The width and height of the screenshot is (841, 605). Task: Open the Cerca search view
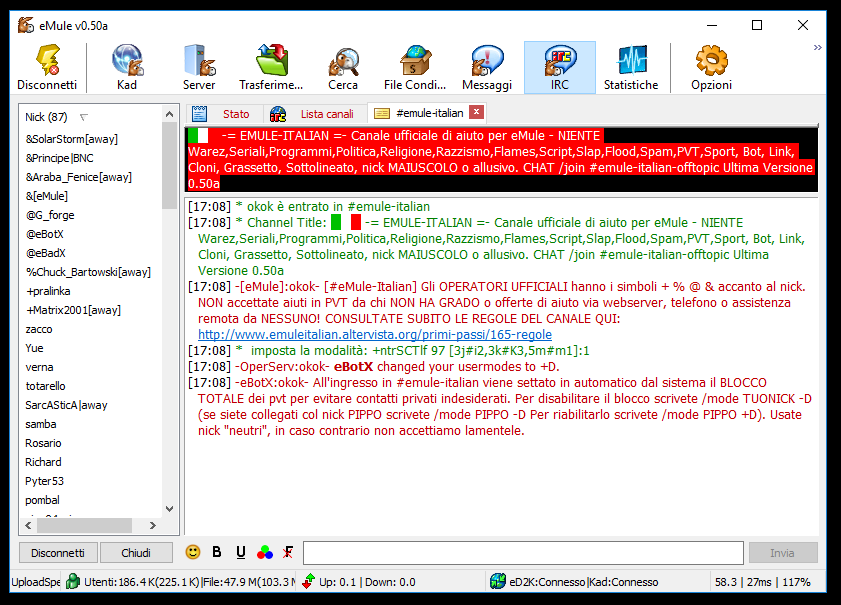pos(343,68)
